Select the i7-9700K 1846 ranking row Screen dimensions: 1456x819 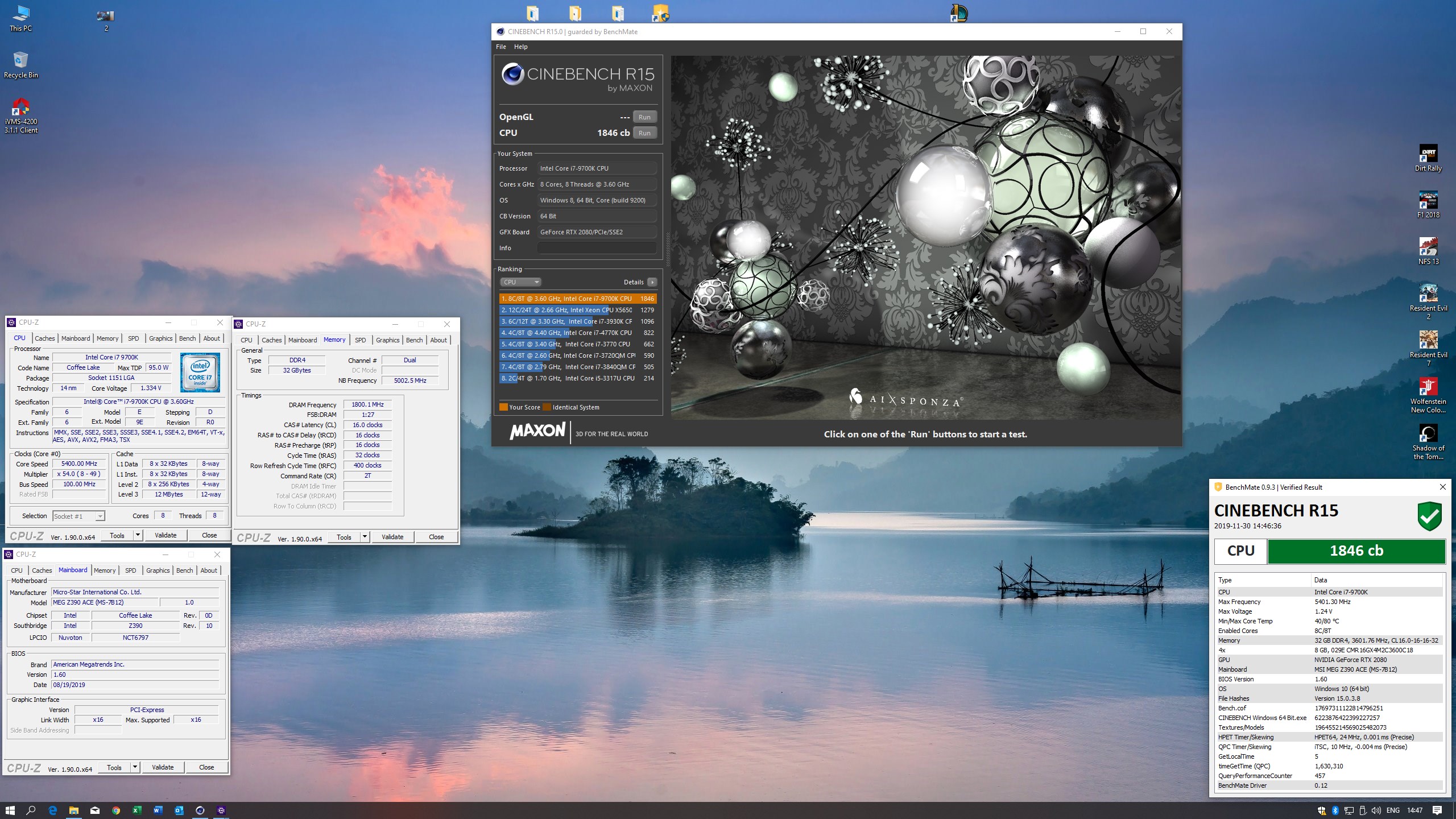pos(578,299)
